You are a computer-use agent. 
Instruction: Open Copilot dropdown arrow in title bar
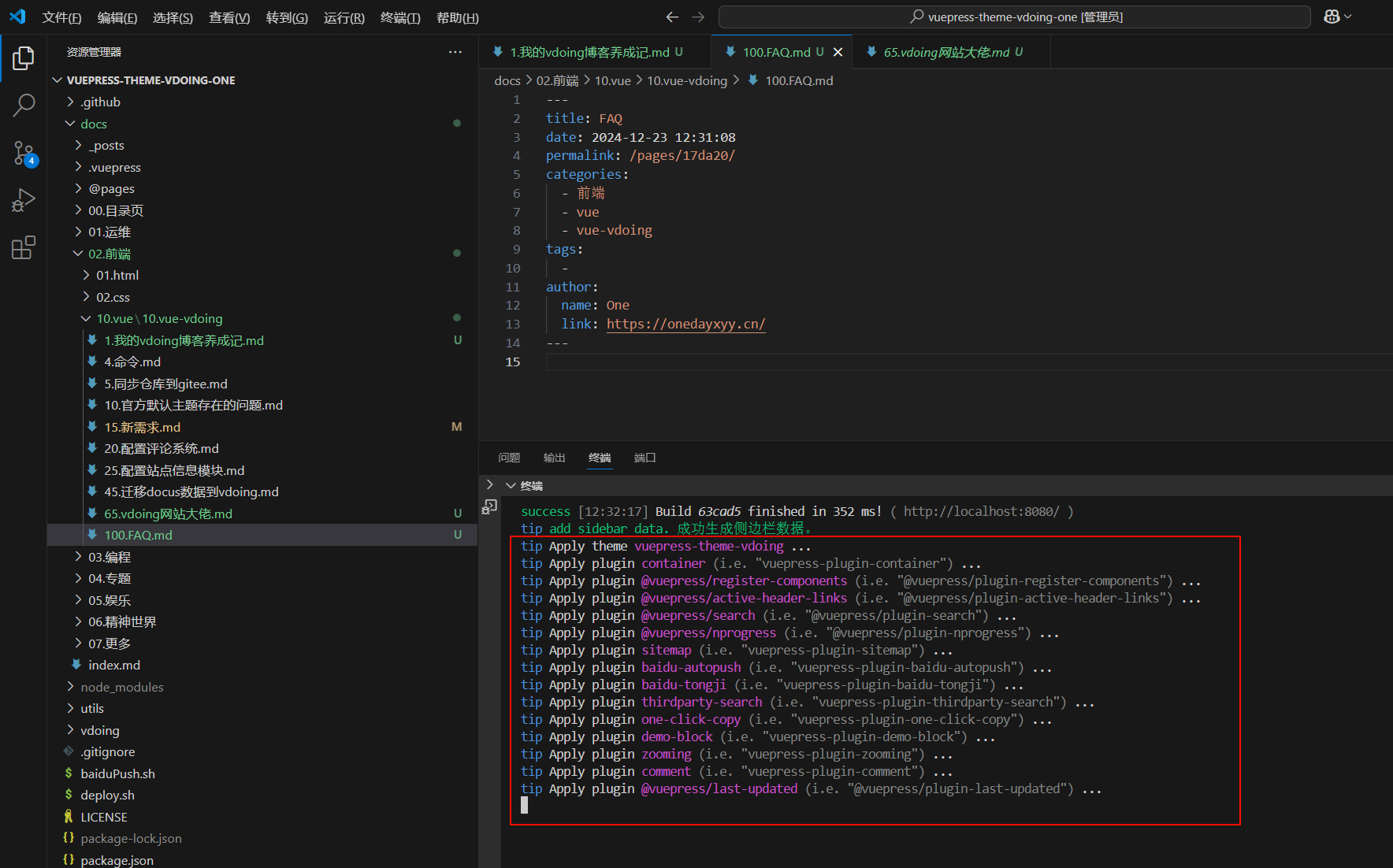click(x=1348, y=17)
